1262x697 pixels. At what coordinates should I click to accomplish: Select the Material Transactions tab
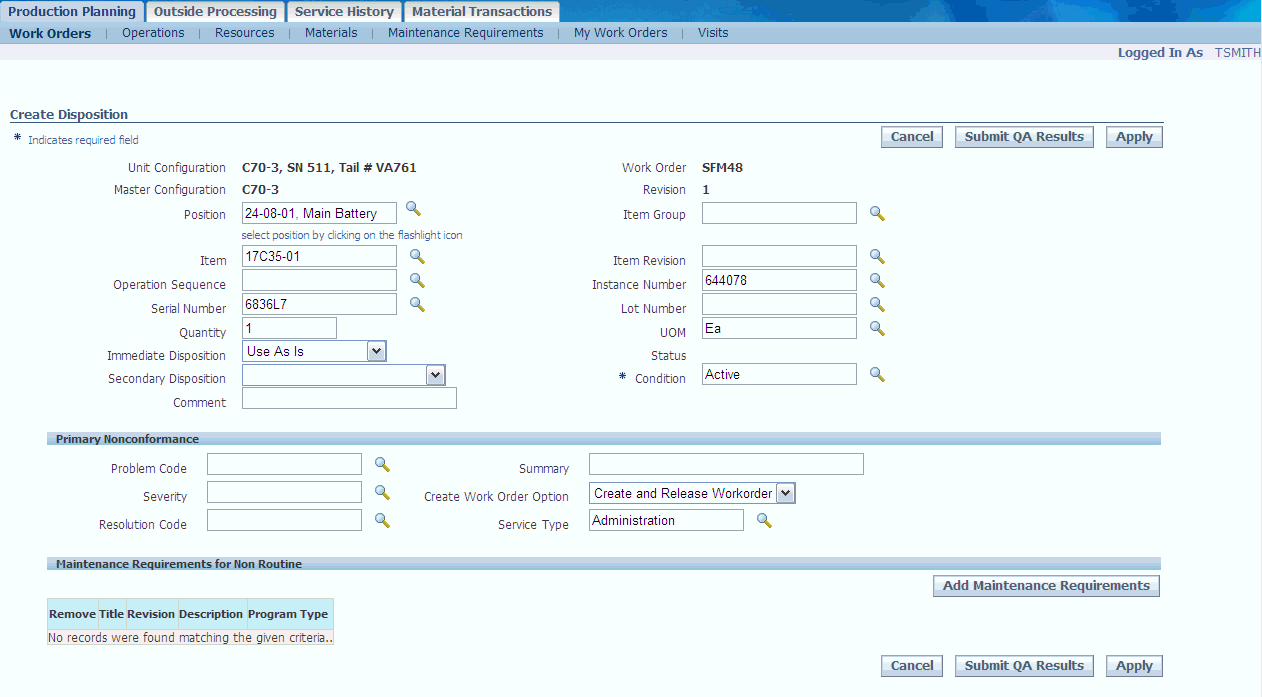click(x=482, y=12)
